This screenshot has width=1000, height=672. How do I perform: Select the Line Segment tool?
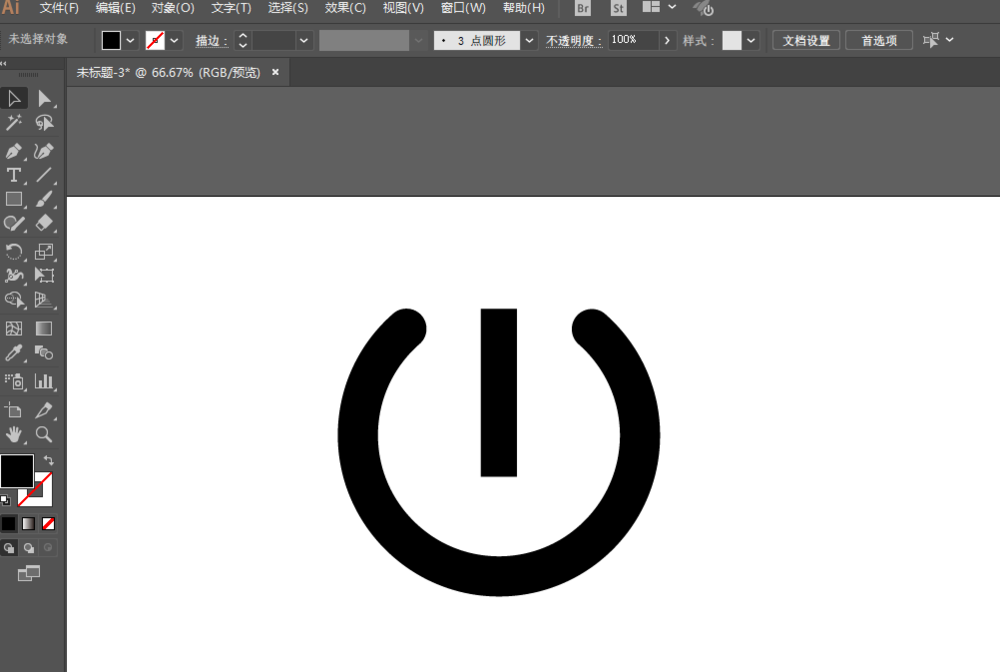click(44, 175)
